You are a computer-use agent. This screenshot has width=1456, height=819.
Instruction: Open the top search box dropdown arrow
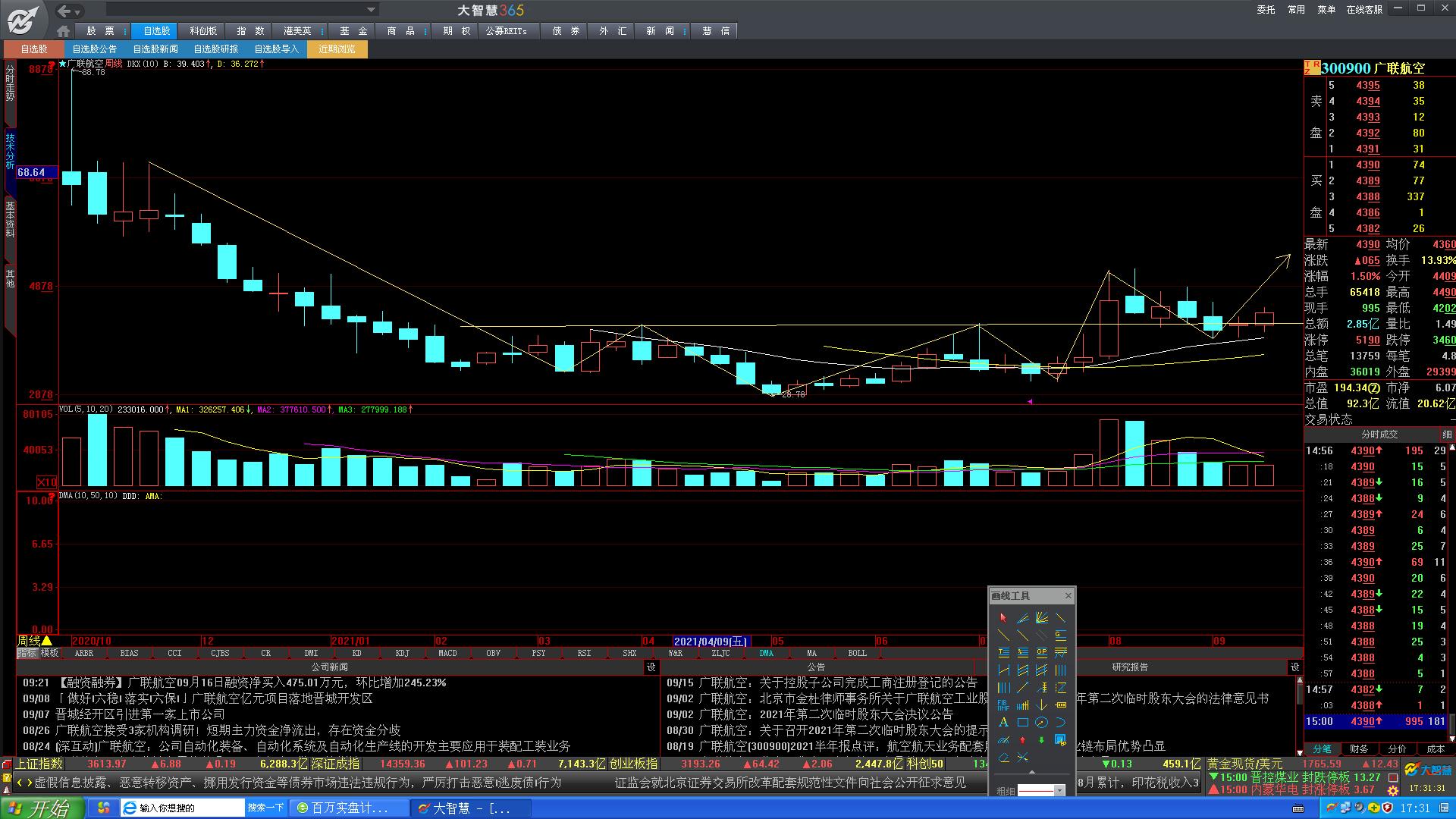click(x=371, y=10)
